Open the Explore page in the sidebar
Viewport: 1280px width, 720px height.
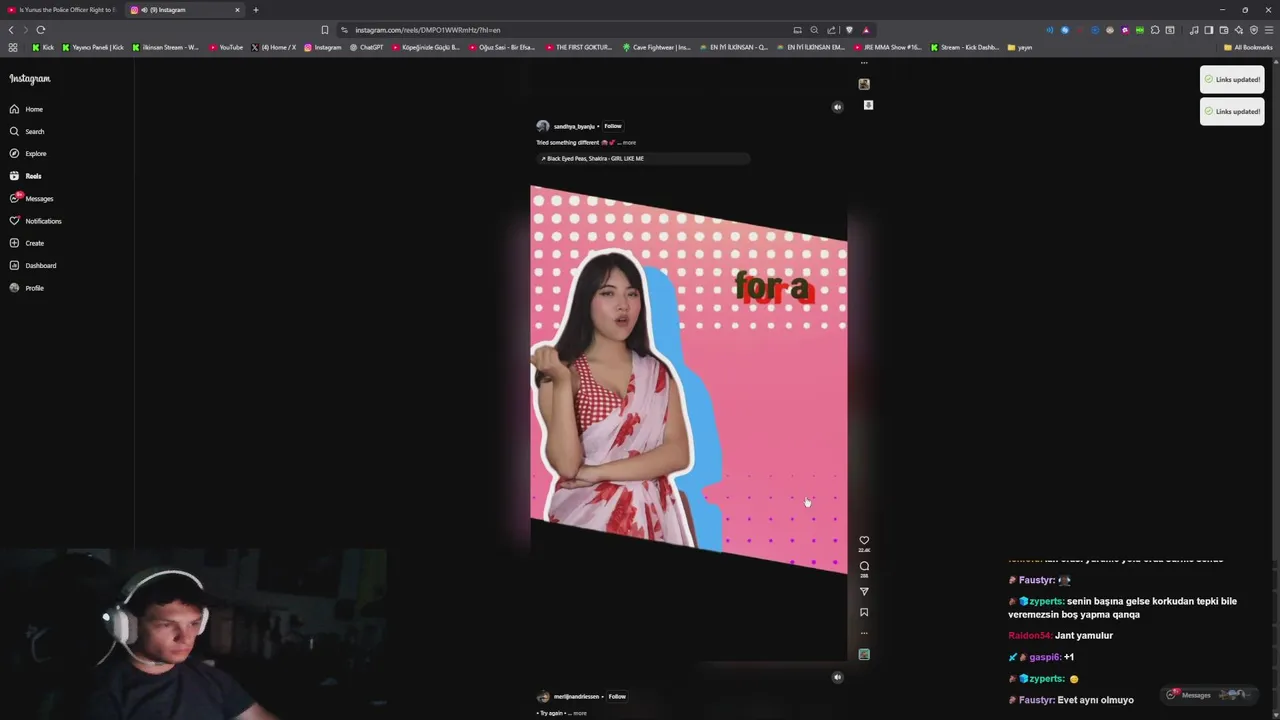pyautogui.click(x=28, y=153)
